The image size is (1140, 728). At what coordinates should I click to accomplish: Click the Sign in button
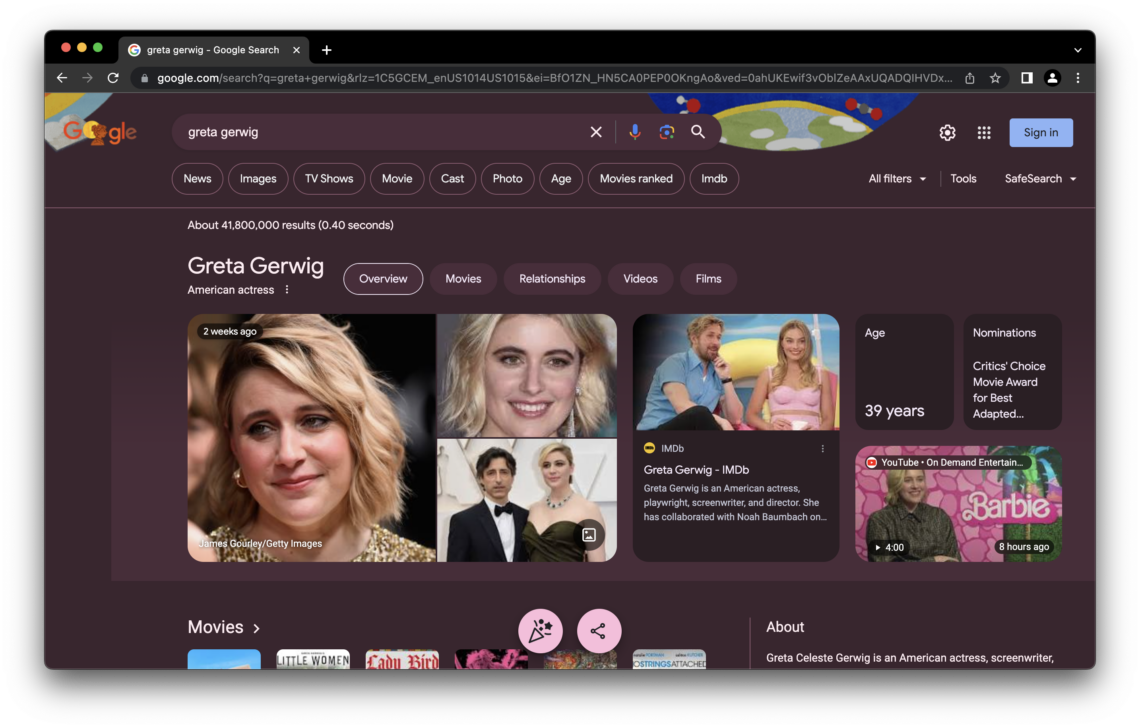[1040, 132]
